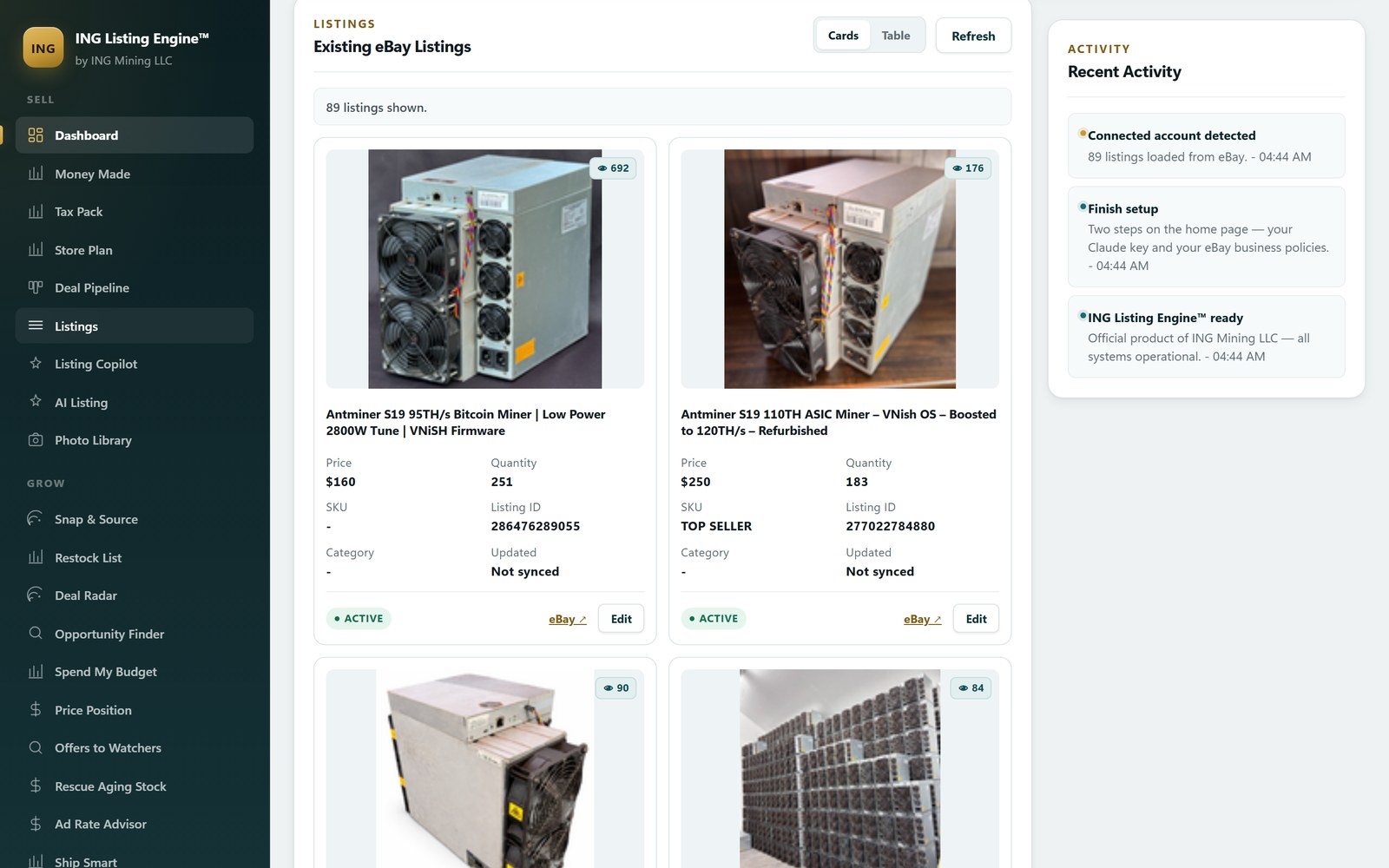The width and height of the screenshot is (1389, 868).
Task: Open ING Listing Engine ready activity
Action: point(1206,337)
